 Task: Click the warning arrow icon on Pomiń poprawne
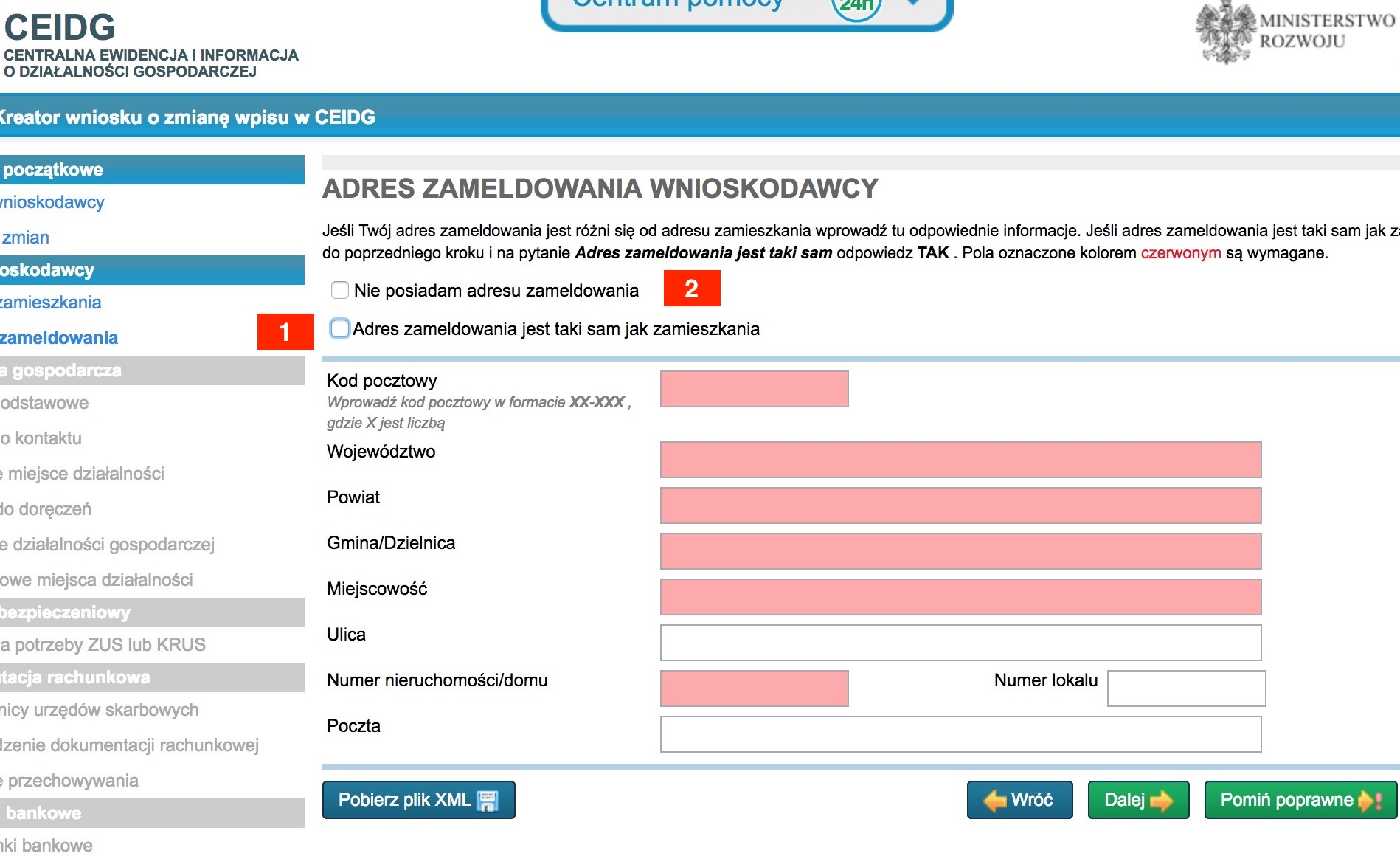(x=1369, y=801)
